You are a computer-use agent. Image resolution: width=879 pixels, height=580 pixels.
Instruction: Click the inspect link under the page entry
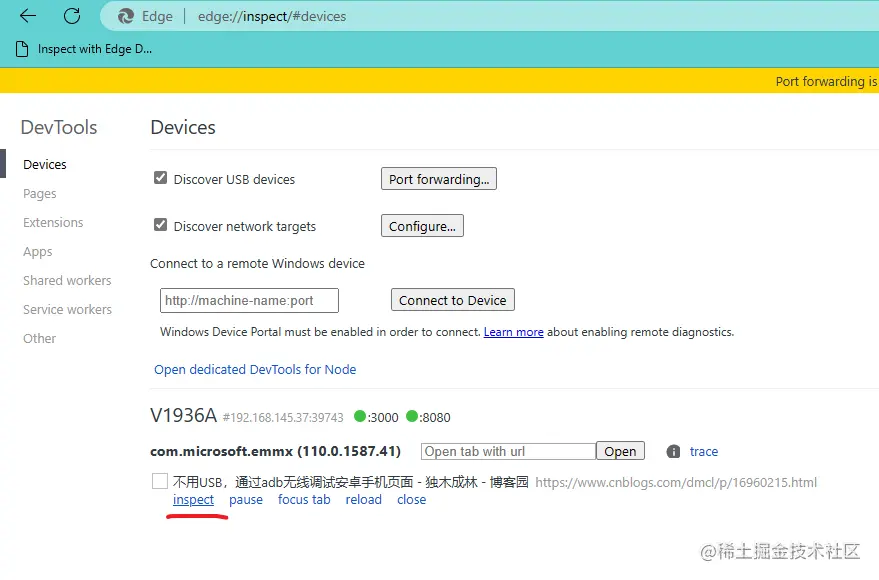point(193,499)
